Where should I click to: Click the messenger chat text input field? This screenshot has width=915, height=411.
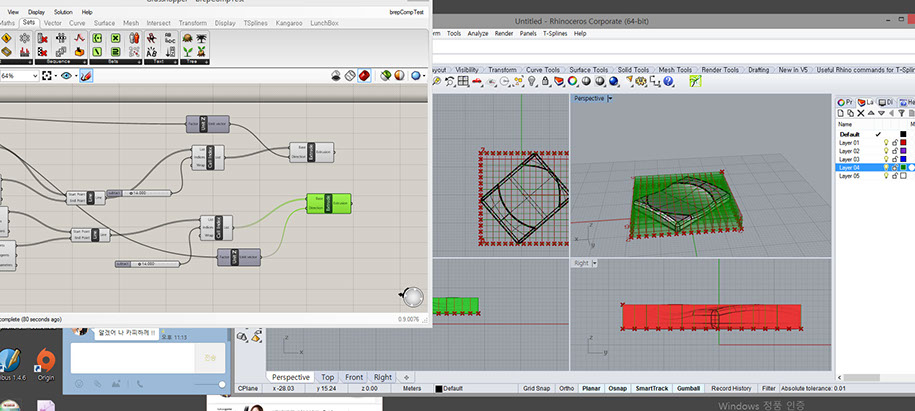coord(133,358)
